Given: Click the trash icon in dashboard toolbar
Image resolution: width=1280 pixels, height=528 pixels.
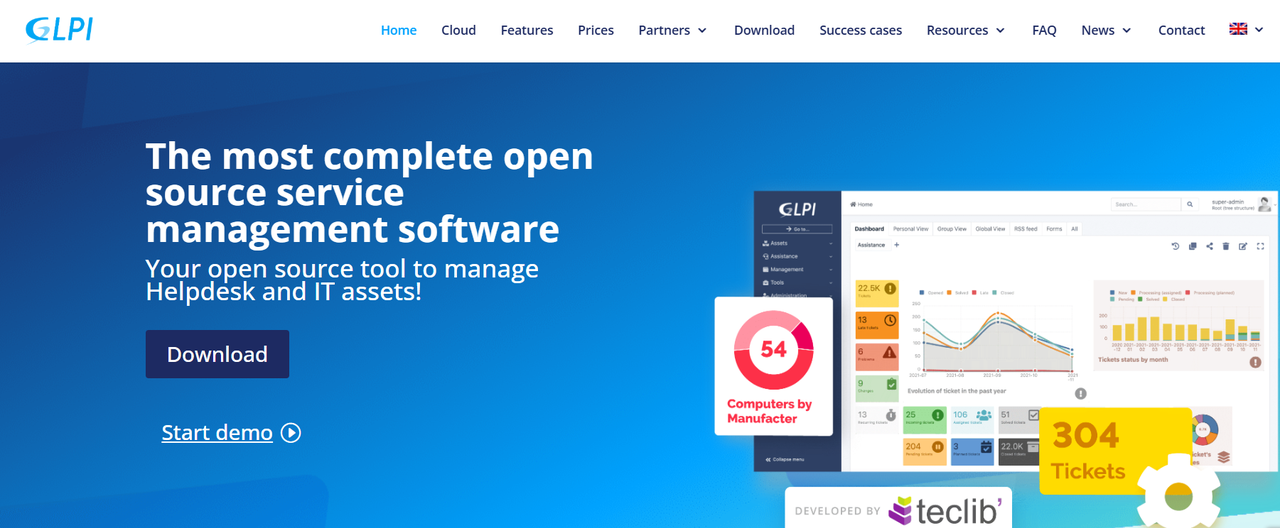Looking at the screenshot, I should [1226, 246].
